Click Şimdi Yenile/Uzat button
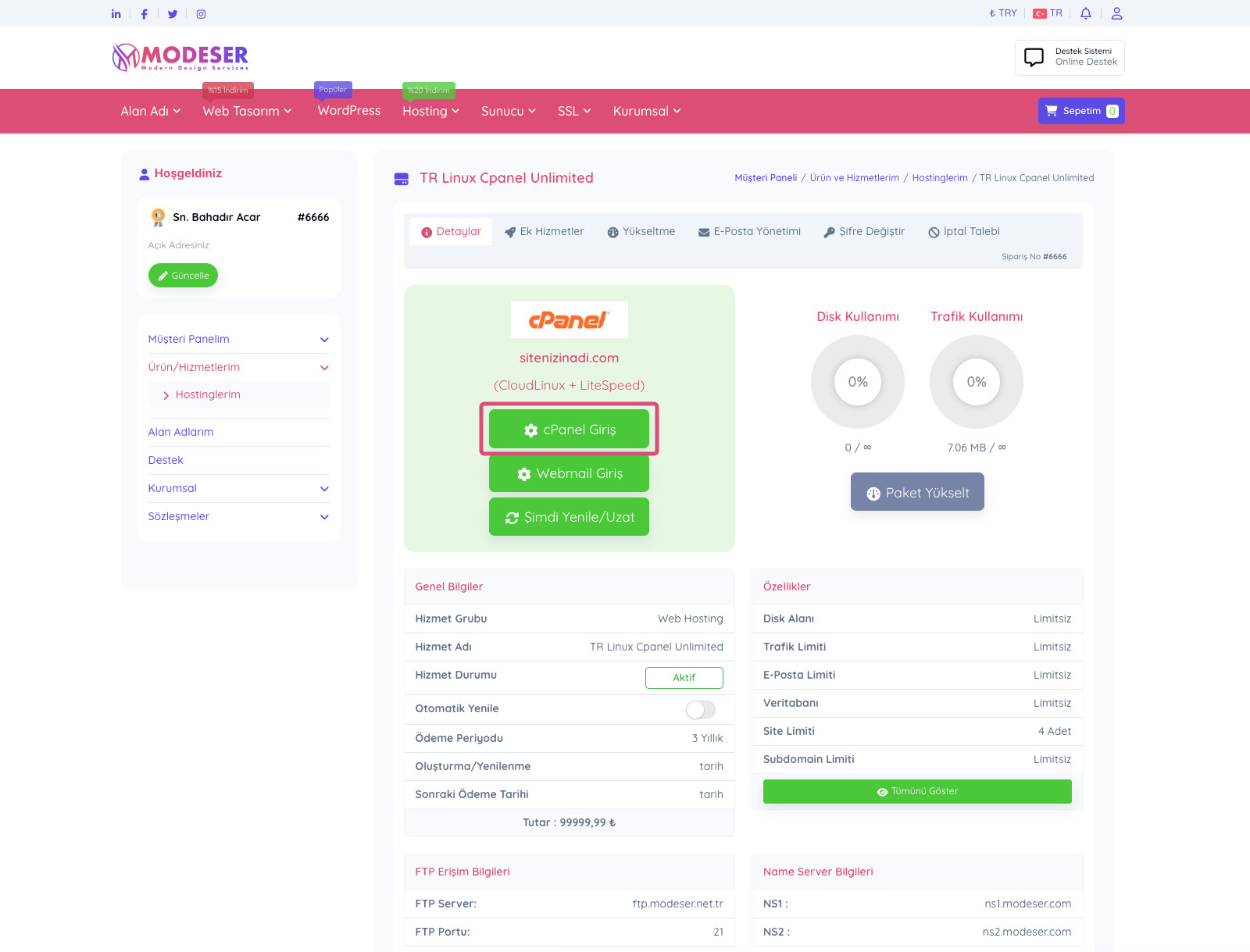 tap(569, 517)
